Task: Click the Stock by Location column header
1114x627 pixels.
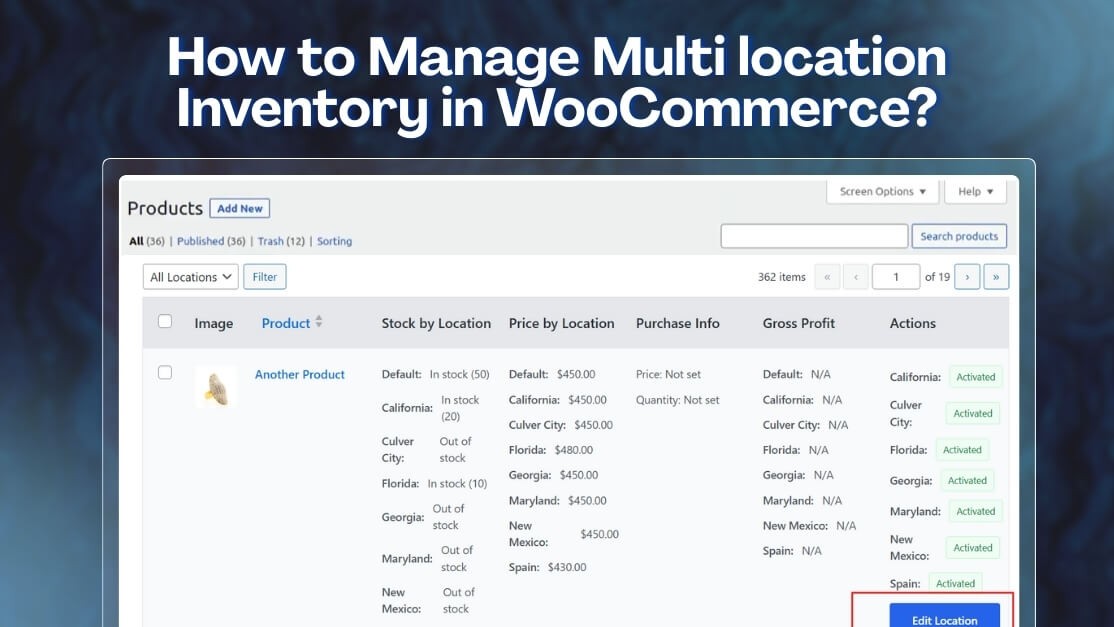Action: 436,323
